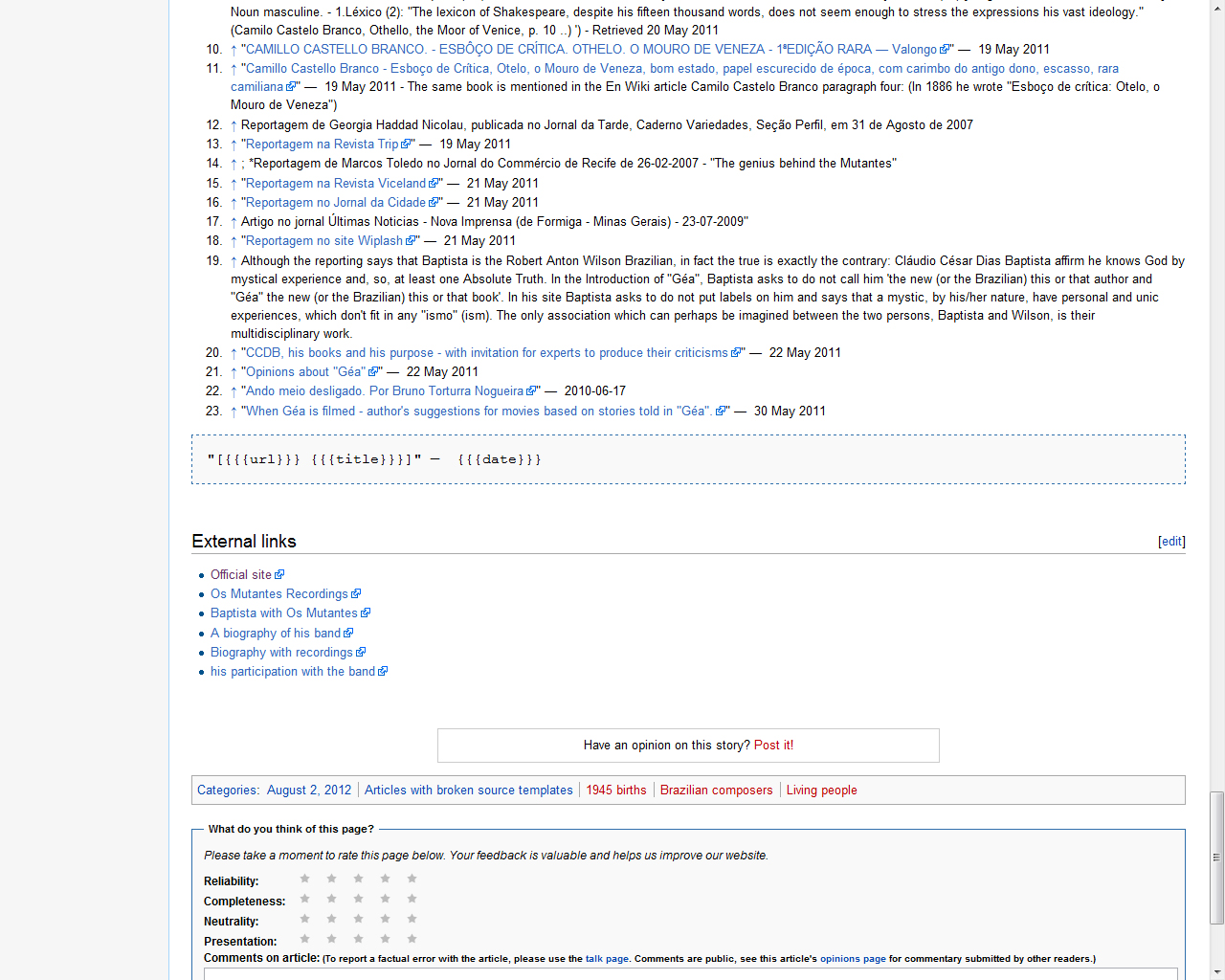Click the up arrow for reference 23
1225x980 pixels.
pyautogui.click(x=234, y=412)
